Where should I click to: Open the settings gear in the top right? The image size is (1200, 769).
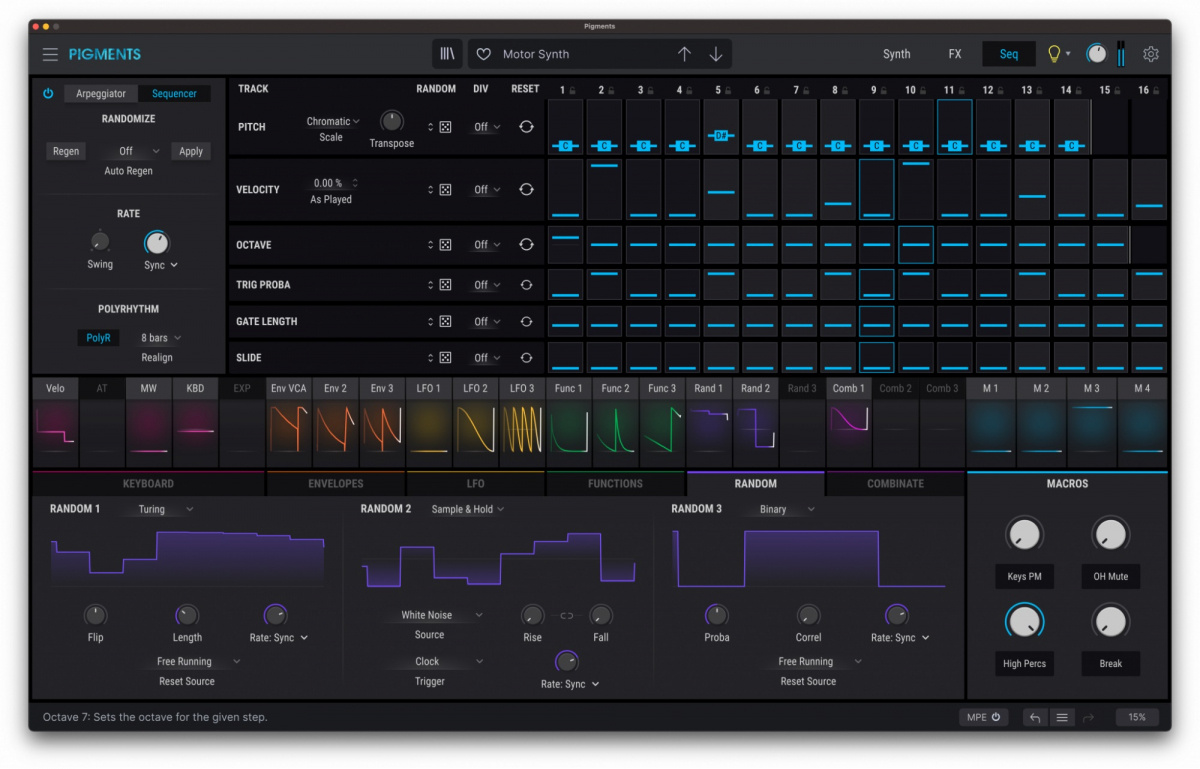pos(1151,54)
